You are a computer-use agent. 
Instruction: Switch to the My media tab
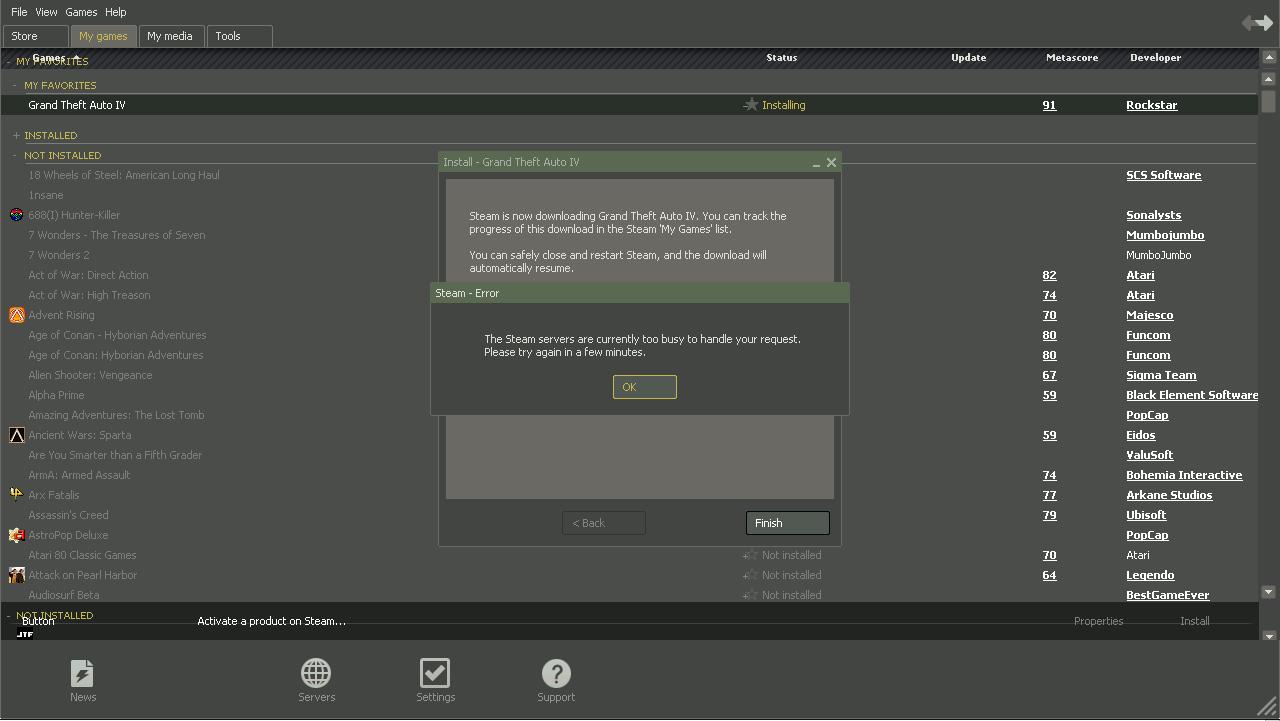pyautogui.click(x=170, y=36)
